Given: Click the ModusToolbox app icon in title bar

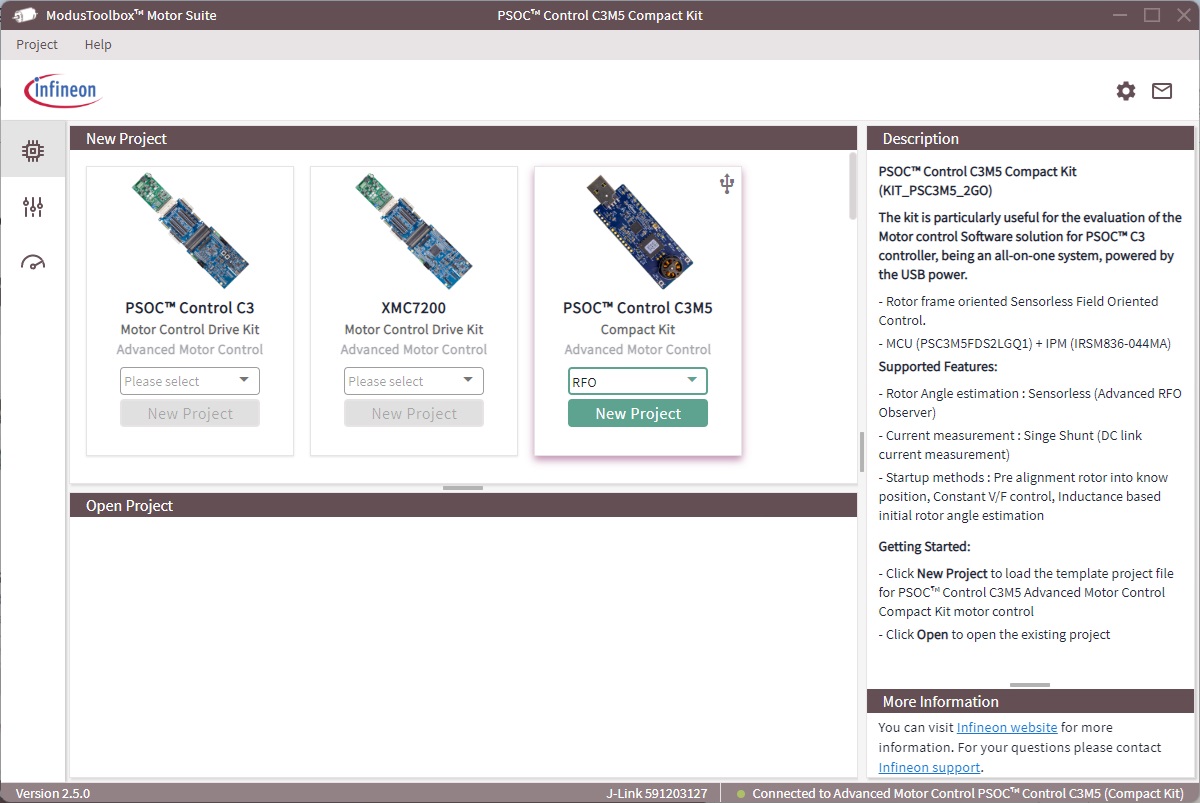Looking at the screenshot, I should (25, 15).
